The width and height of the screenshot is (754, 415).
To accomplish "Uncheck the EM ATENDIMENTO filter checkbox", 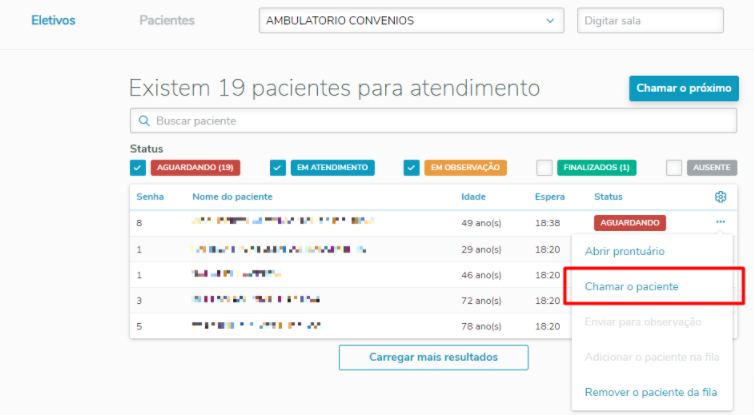I will [x=277, y=168].
